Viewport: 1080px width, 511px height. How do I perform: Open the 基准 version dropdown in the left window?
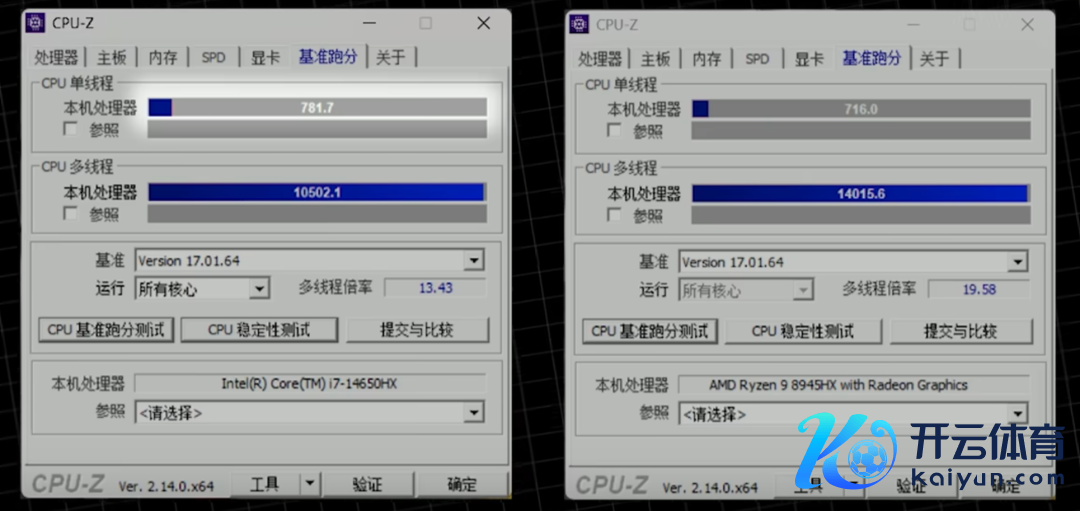click(x=473, y=261)
